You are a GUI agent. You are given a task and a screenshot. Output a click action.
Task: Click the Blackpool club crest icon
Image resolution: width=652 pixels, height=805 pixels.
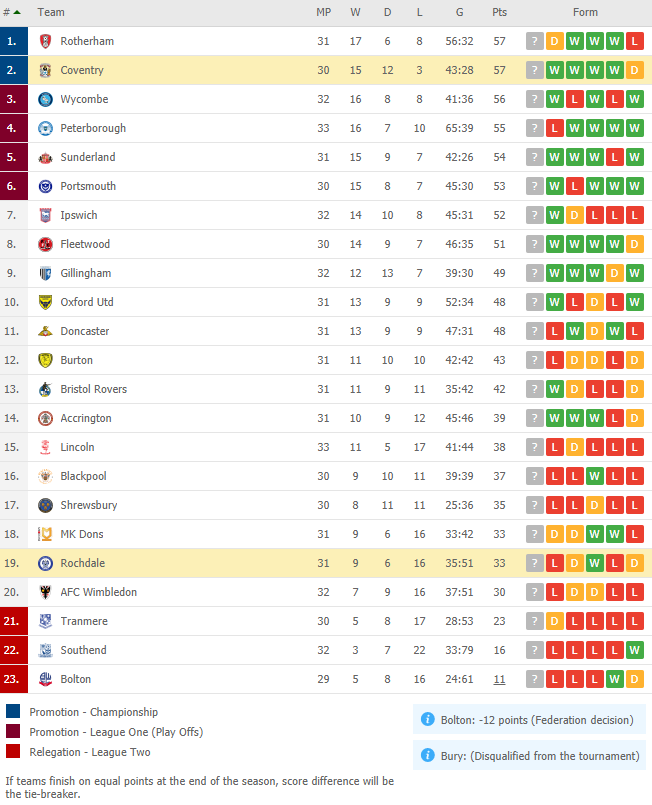(x=45, y=476)
